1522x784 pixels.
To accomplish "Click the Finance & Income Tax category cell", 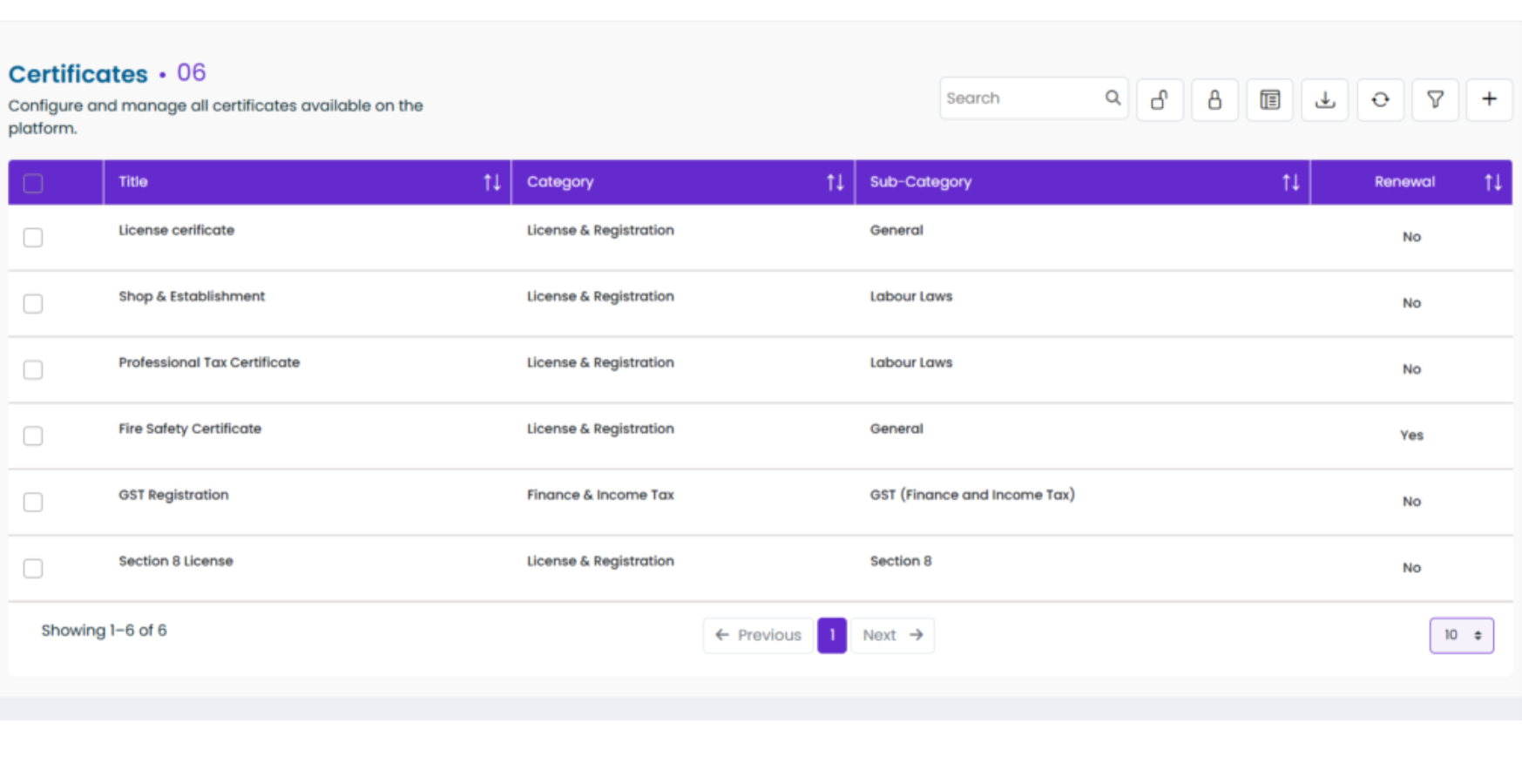I will [600, 495].
